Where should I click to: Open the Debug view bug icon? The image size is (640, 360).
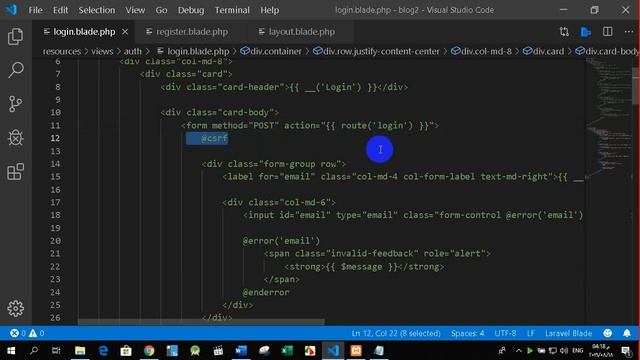[16, 138]
